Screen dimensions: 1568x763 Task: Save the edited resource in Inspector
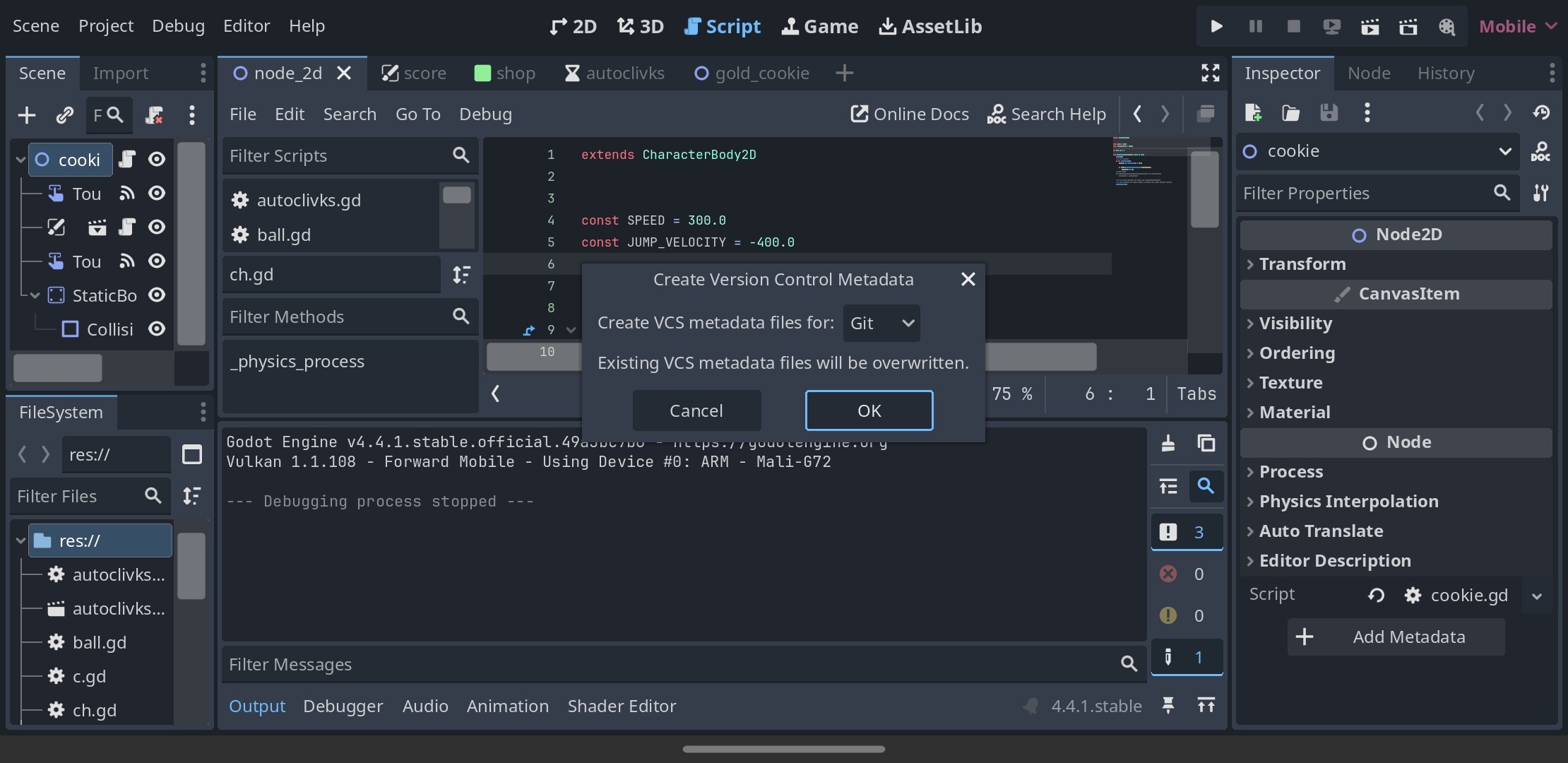coord(1329,113)
